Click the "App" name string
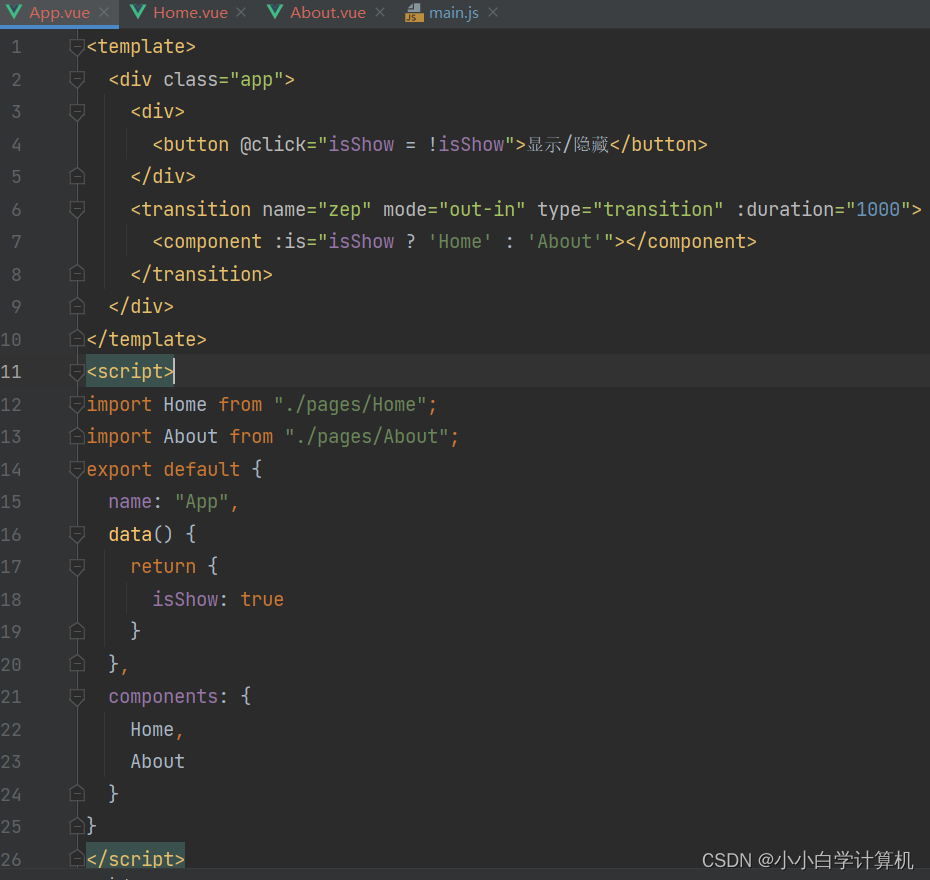Screen dimensions: 930x880 (202, 502)
